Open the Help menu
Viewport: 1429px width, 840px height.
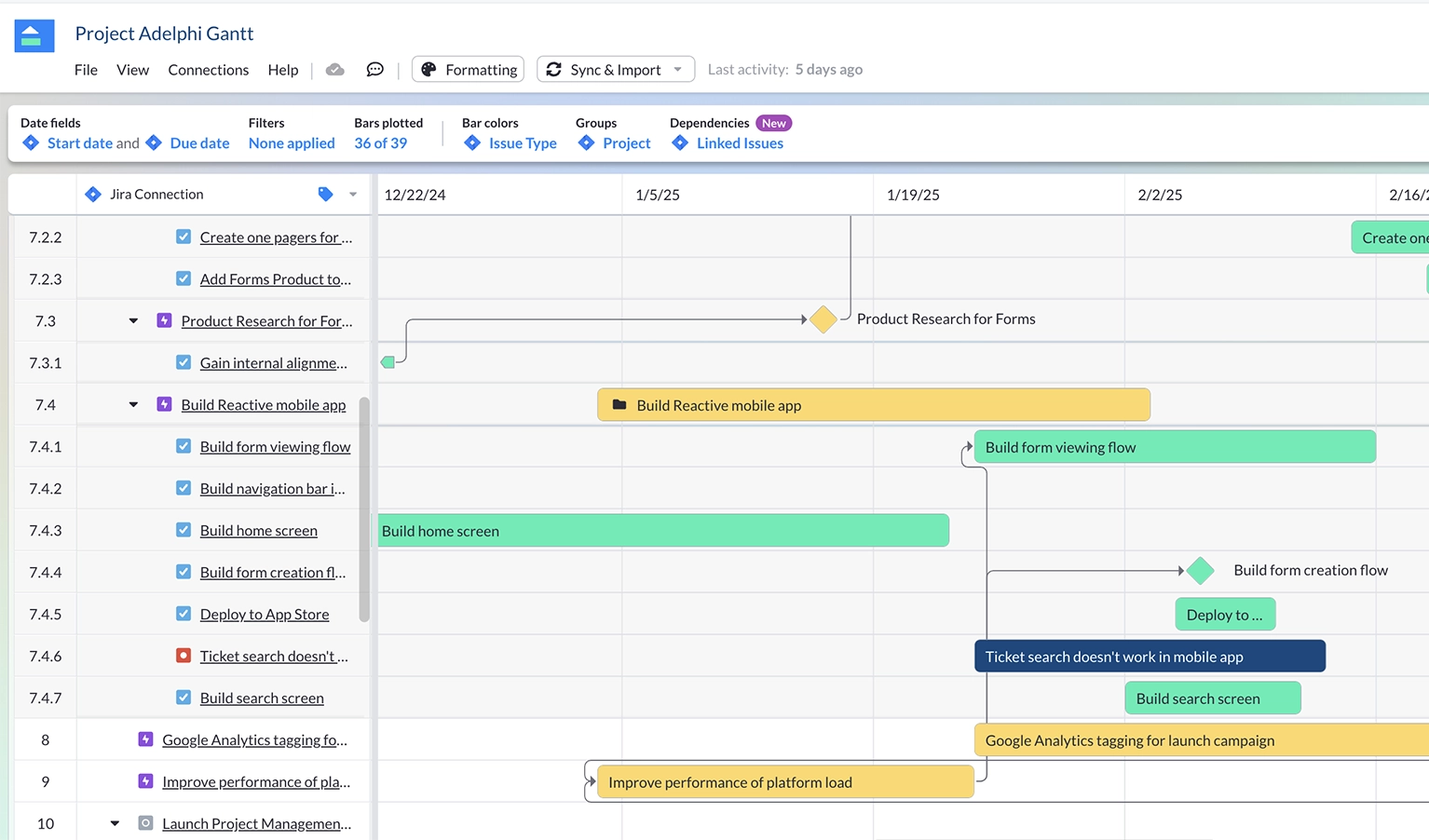(283, 70)
